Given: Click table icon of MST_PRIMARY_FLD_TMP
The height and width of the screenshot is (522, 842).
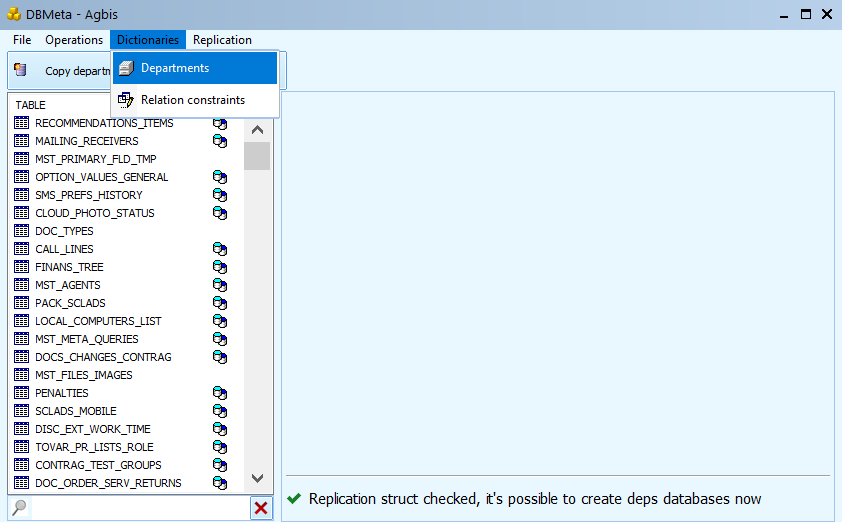Looking at the screenshot, I should (21, 159).
